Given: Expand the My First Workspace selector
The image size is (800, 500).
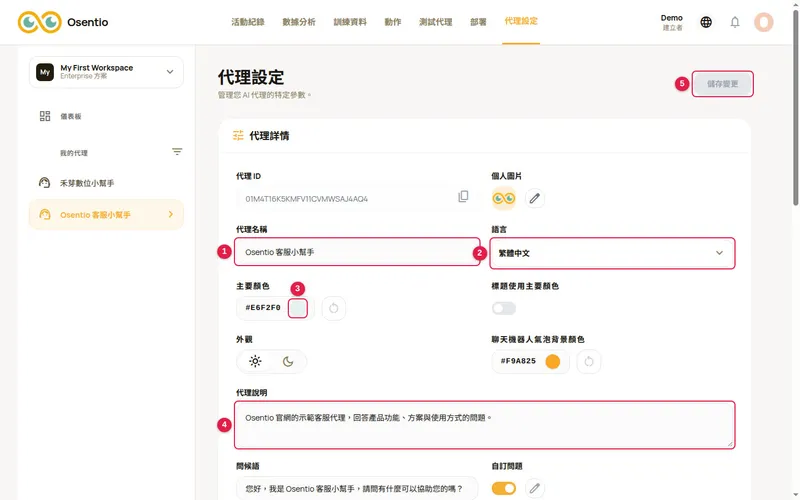Looking at the screenshot, I should [x=106, y=72].
